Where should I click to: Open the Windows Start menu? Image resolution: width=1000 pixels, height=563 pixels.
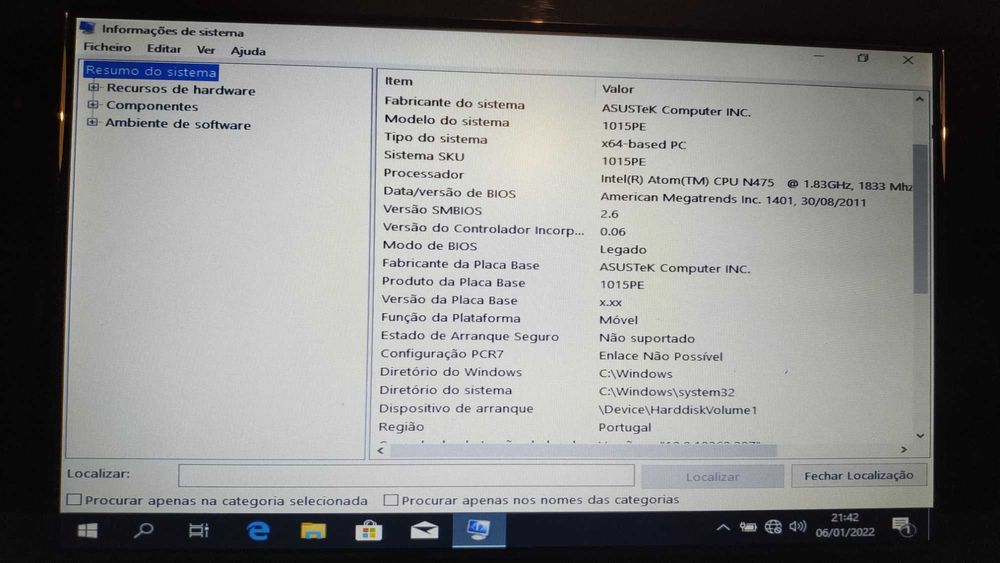(87, 530)
